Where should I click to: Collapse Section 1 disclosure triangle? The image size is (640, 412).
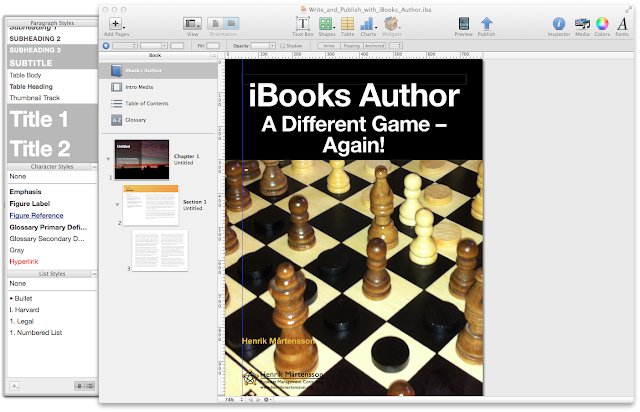(x=117, y=205)
